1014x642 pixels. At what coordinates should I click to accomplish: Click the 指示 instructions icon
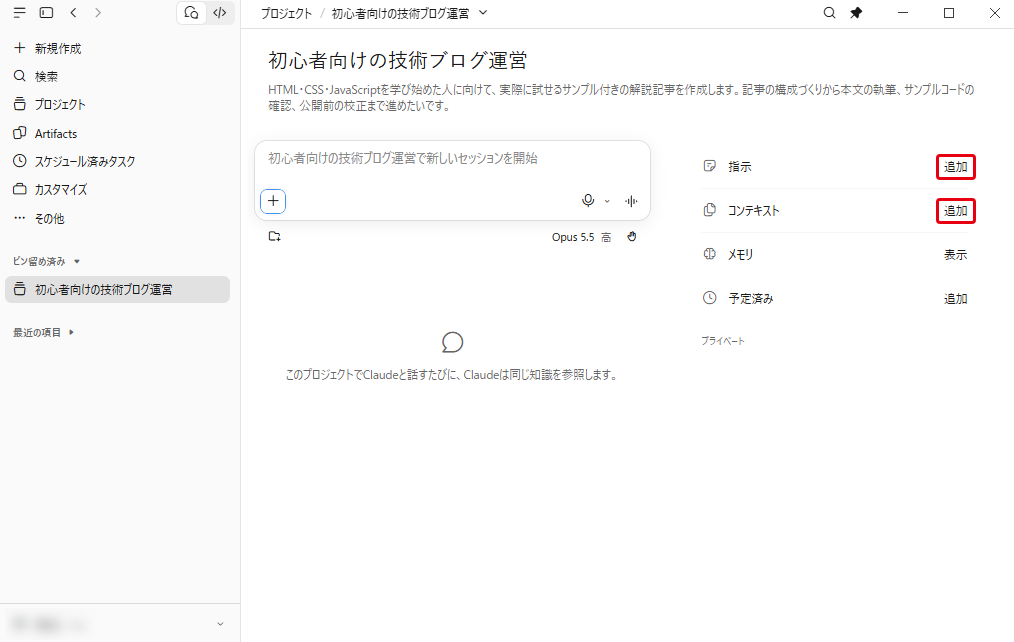click(709, 166)
